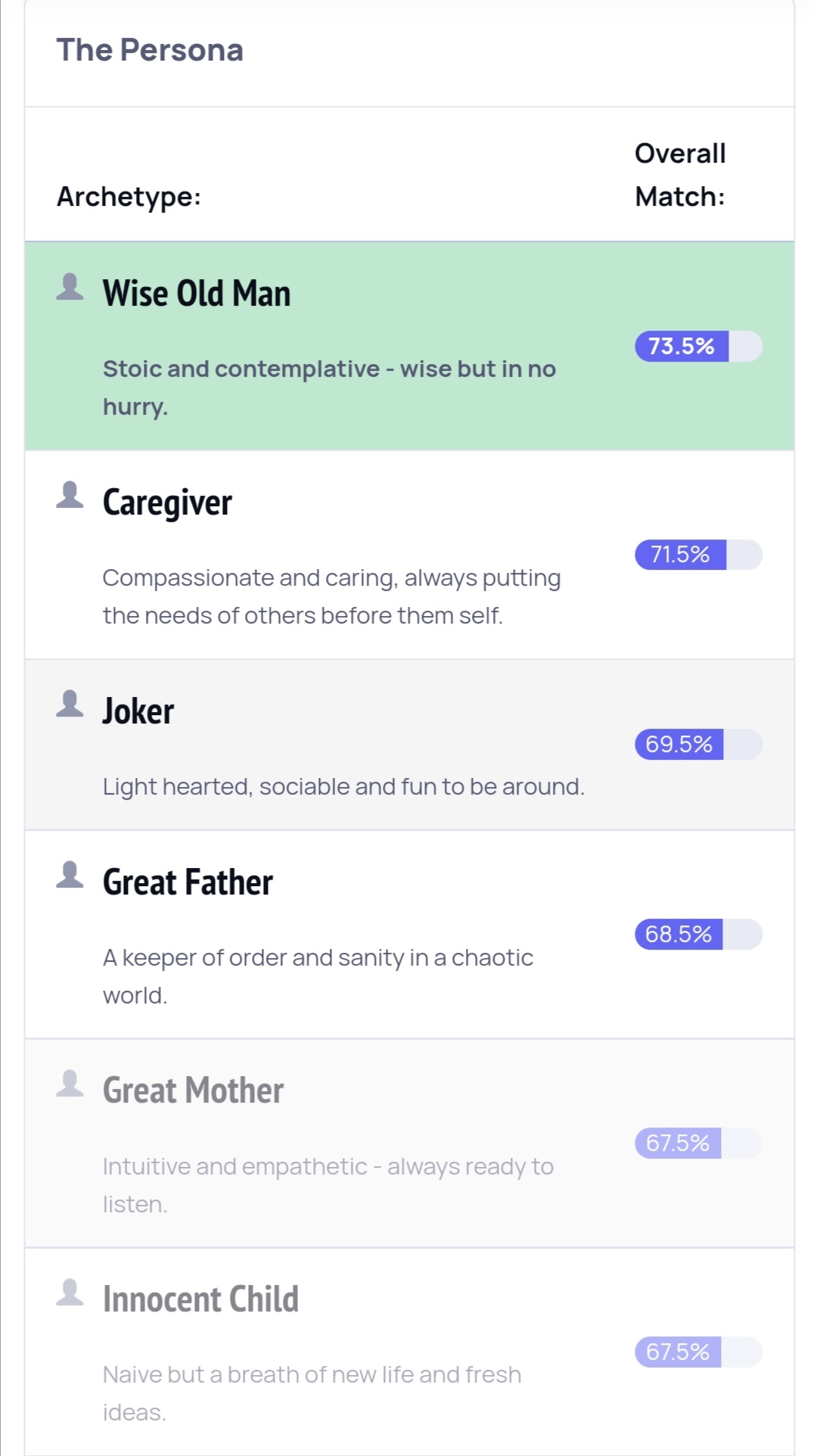The image size is (817, 1456).
Task: Open the Caregiver archetype heading
Action: pos(167,503)
